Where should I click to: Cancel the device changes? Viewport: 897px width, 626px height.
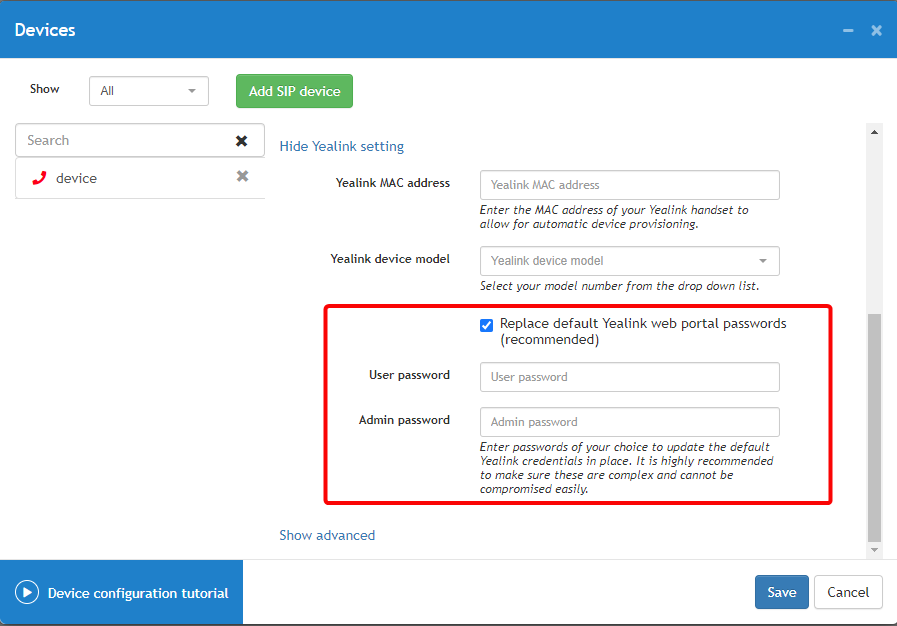point(848,592)
